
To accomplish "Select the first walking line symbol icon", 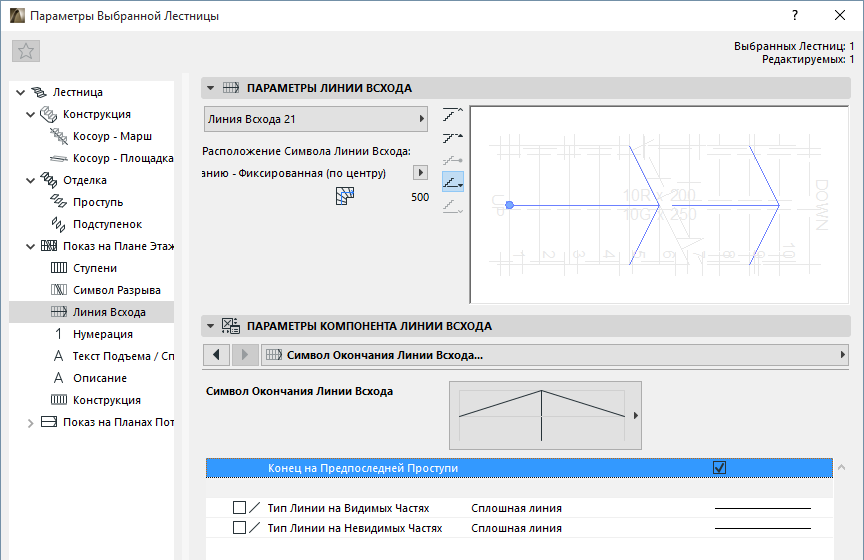I will 453,115.
